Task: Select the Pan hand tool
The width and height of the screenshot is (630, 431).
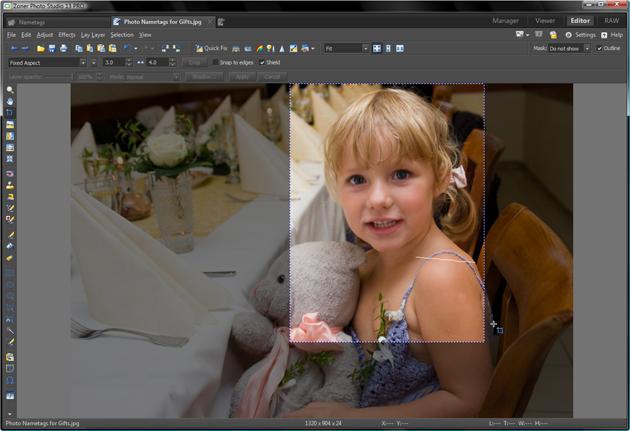Action: pyautogui.click(x=10, y=101)
